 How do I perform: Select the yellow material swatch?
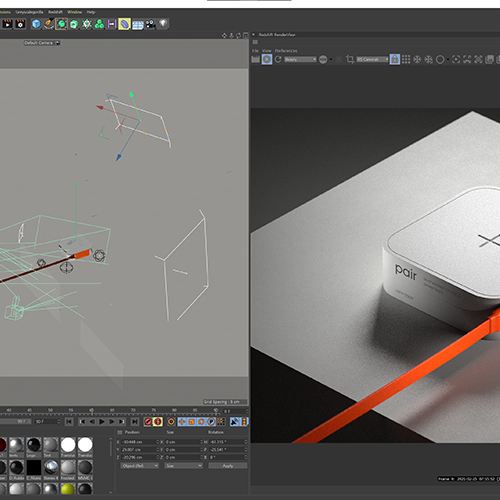tap(68, 489)
